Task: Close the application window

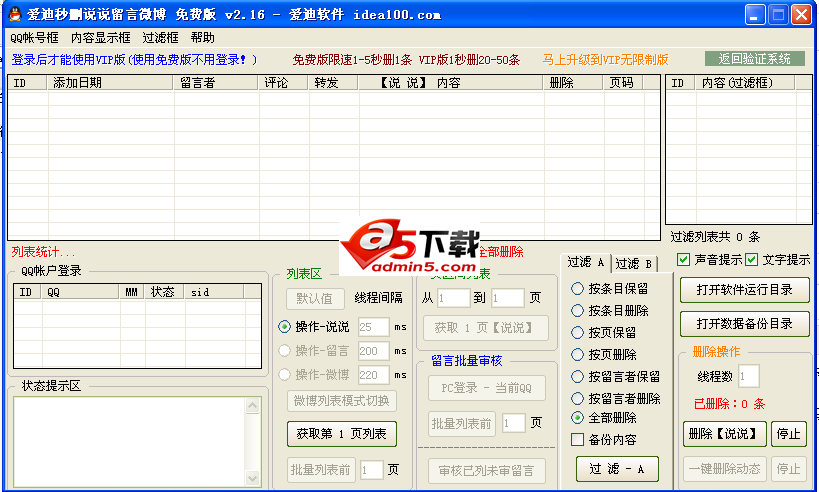Action: pyautogui.click(x=801, y=14)
